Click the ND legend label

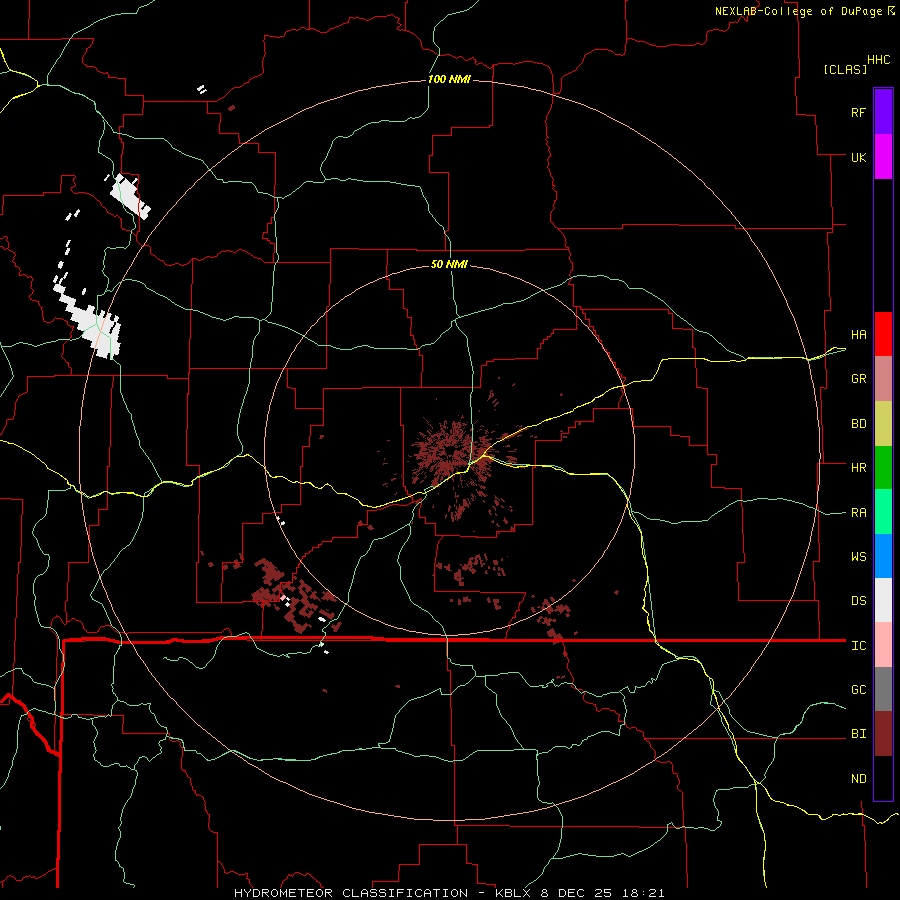(858, 779)
